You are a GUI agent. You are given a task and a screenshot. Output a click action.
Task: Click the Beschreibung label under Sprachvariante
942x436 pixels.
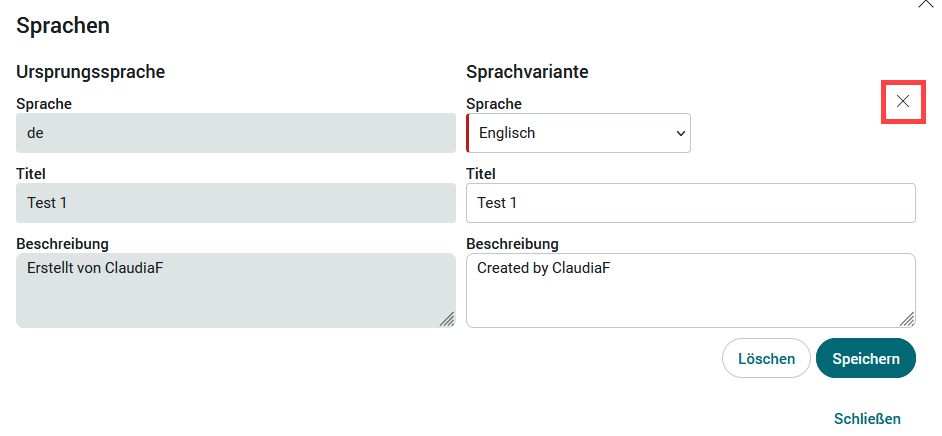(512, 244)
